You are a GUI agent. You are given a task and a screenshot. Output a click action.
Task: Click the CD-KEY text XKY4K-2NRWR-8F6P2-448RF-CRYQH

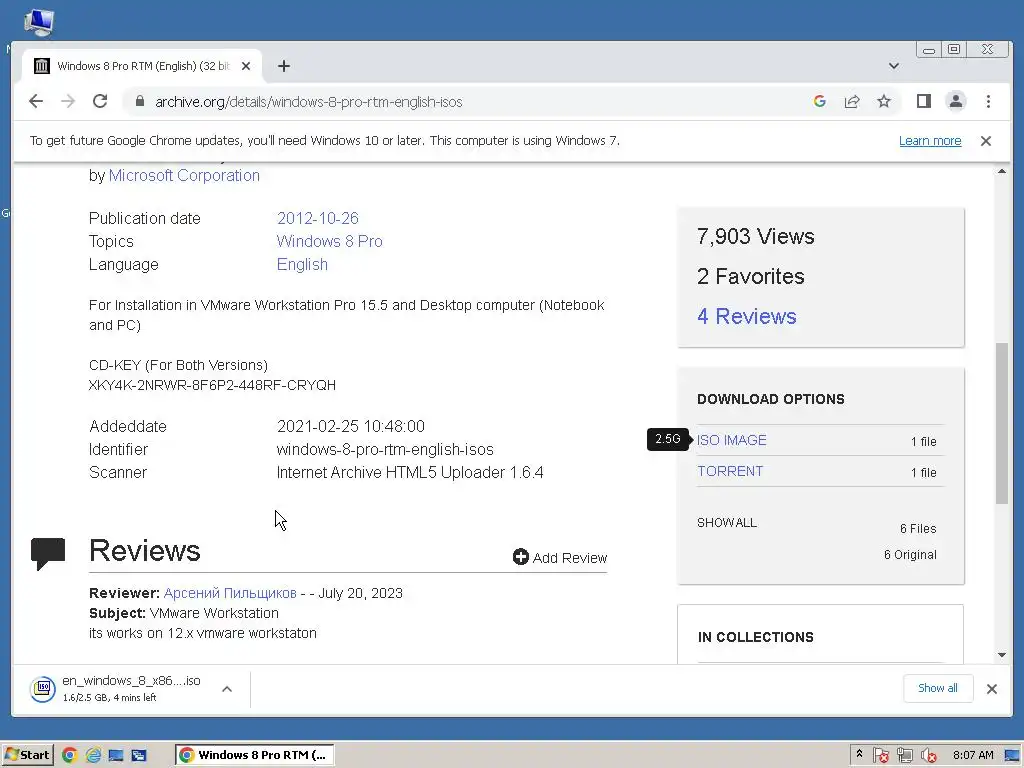(x=212, y=385)
